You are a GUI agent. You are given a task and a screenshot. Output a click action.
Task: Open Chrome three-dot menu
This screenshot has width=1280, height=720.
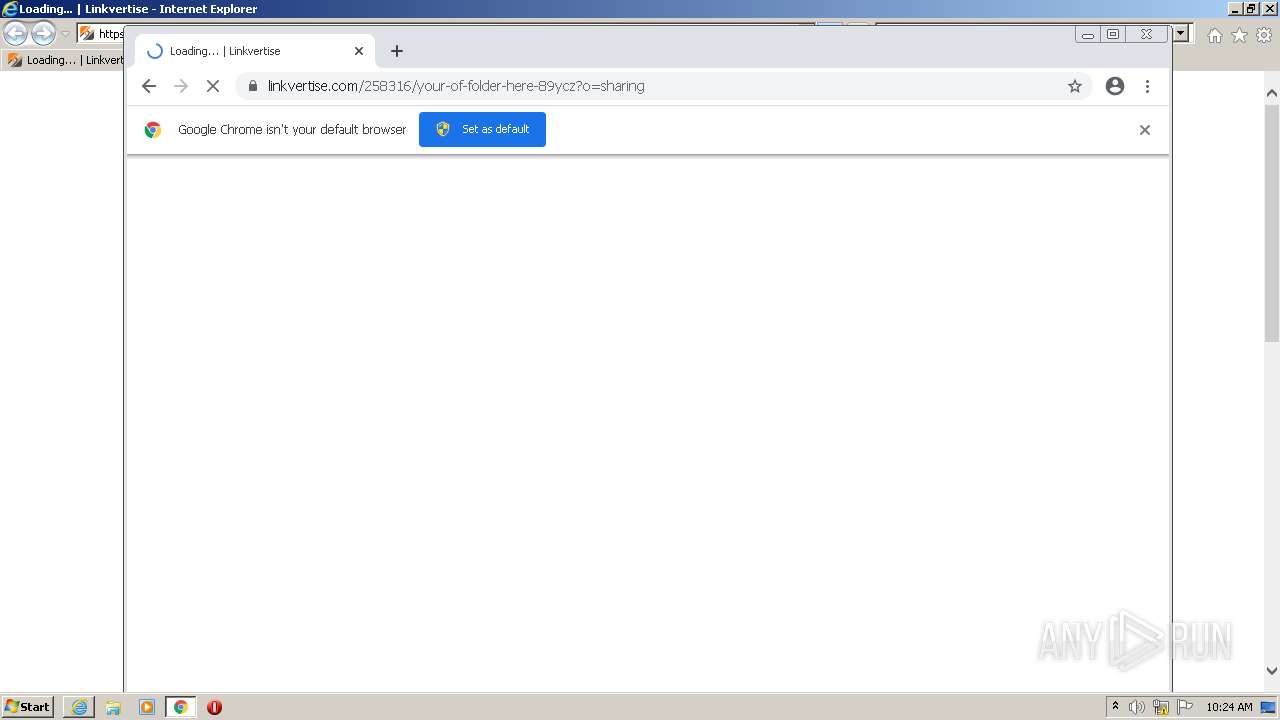point(1147,86)
